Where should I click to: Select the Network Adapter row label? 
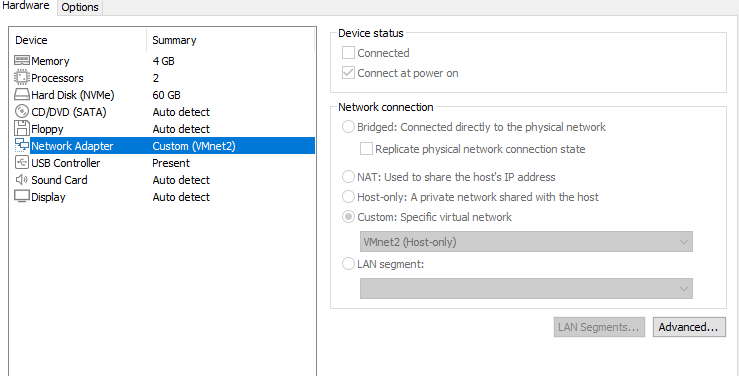coord(72,146)
